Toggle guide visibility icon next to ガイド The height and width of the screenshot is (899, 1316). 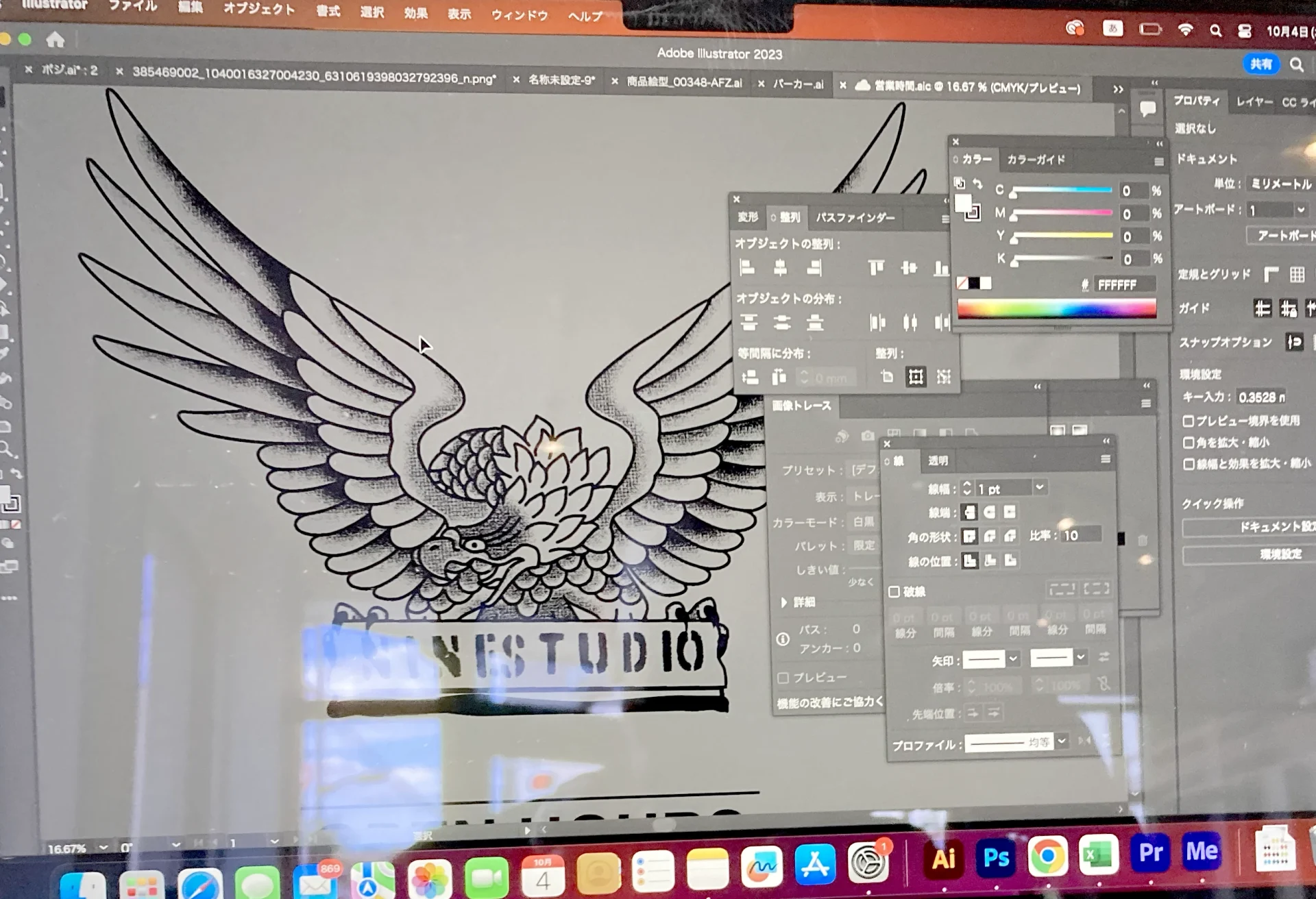pos(1263,308)
